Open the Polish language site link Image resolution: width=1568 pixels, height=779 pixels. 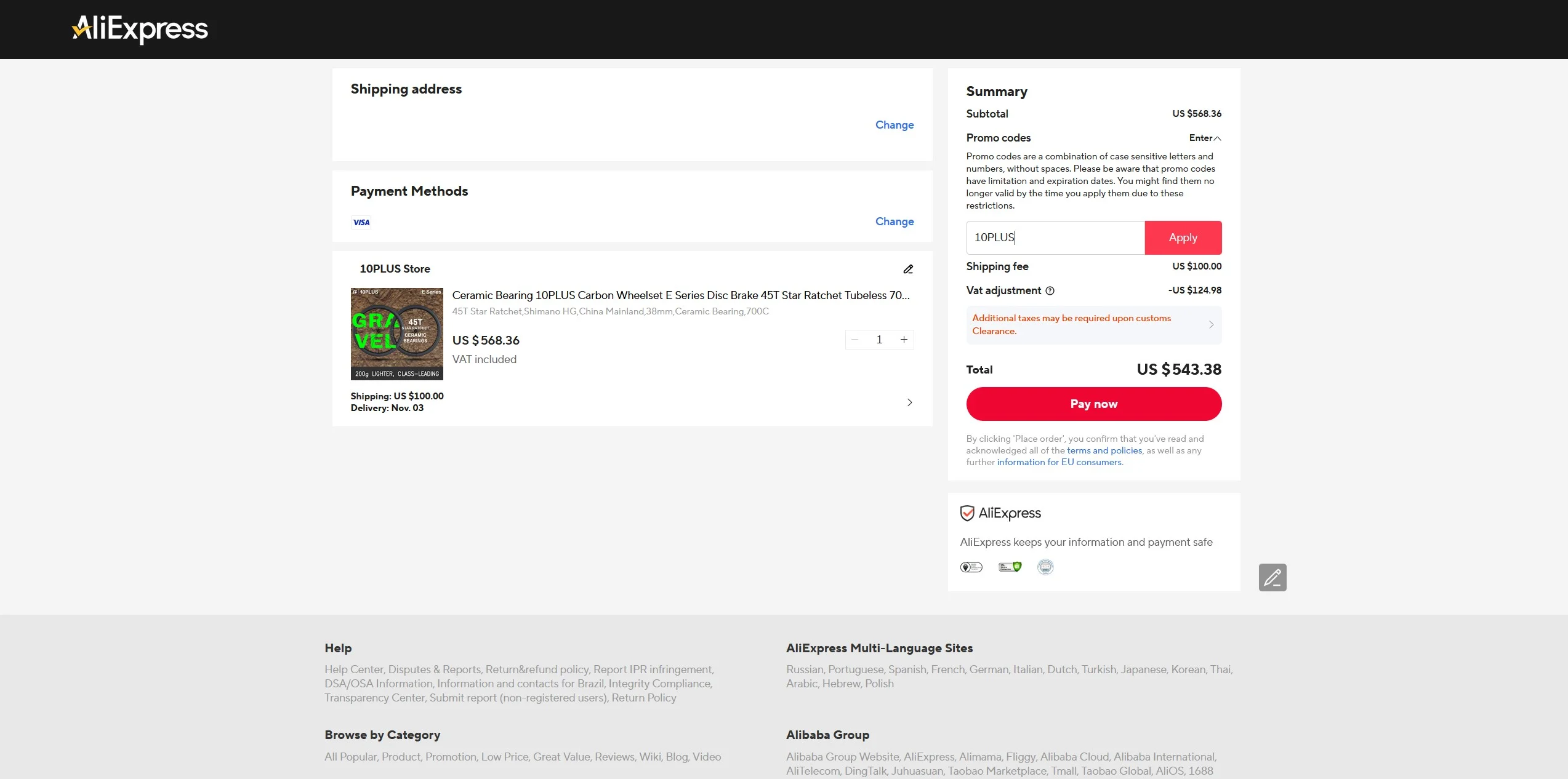click(x=879, y=684)
